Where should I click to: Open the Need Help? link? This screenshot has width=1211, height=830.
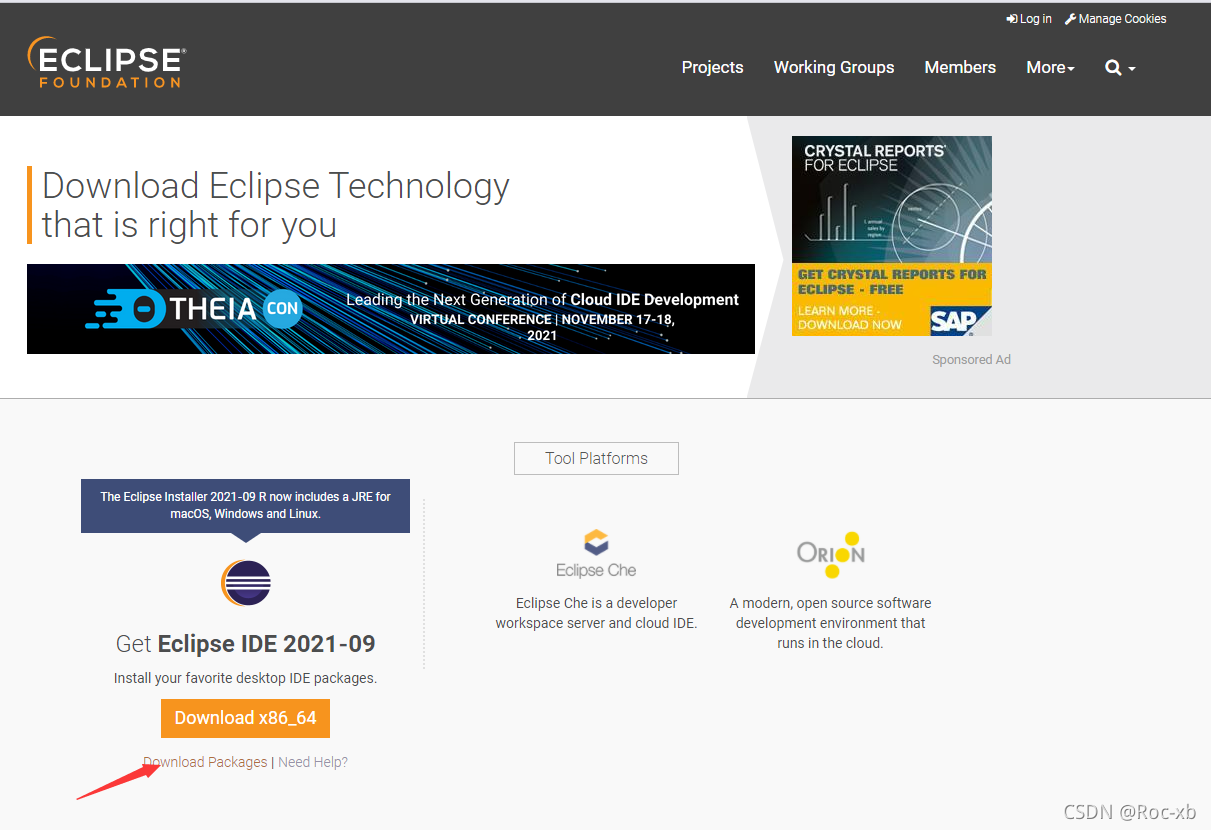click(313, 762)
